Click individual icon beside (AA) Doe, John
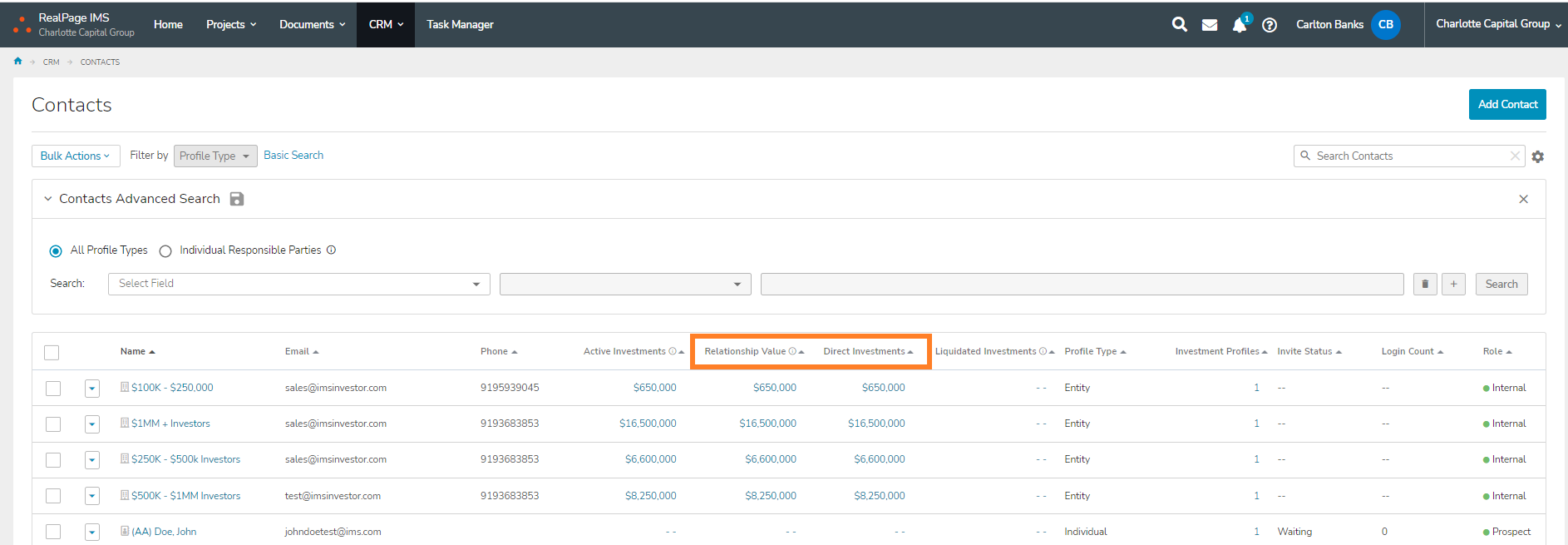The image size is (1568, 545). [125, 531]
